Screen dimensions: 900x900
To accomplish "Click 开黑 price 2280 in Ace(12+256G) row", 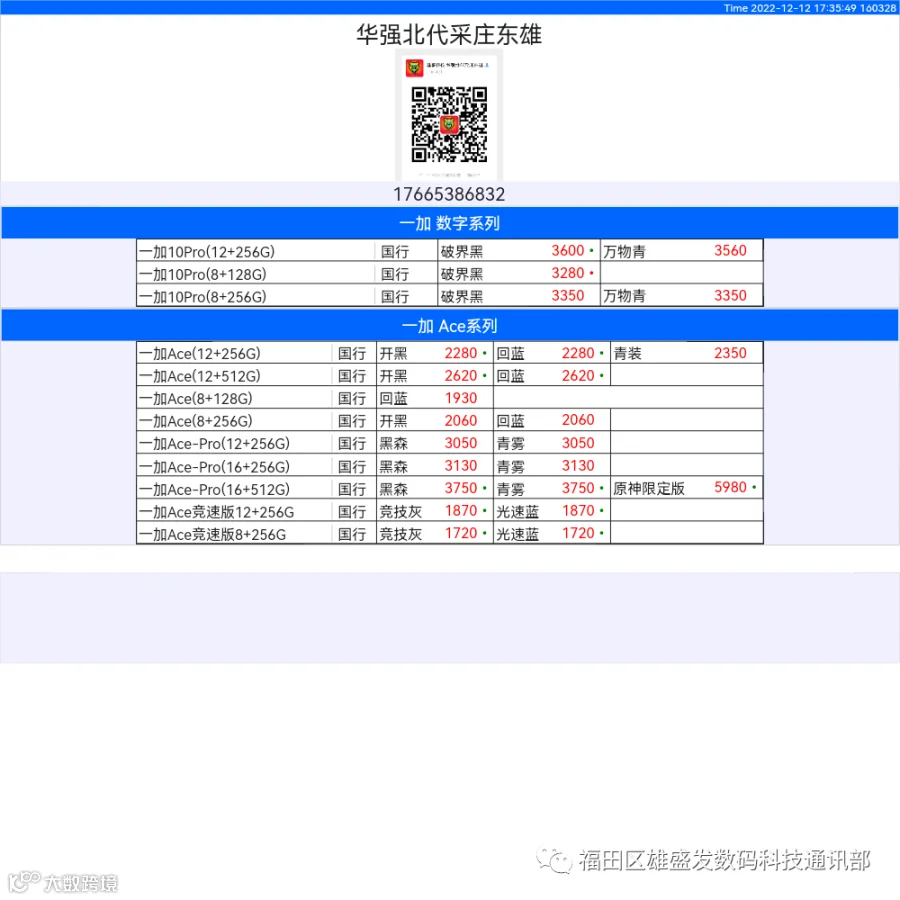I will tap(461, 353).
